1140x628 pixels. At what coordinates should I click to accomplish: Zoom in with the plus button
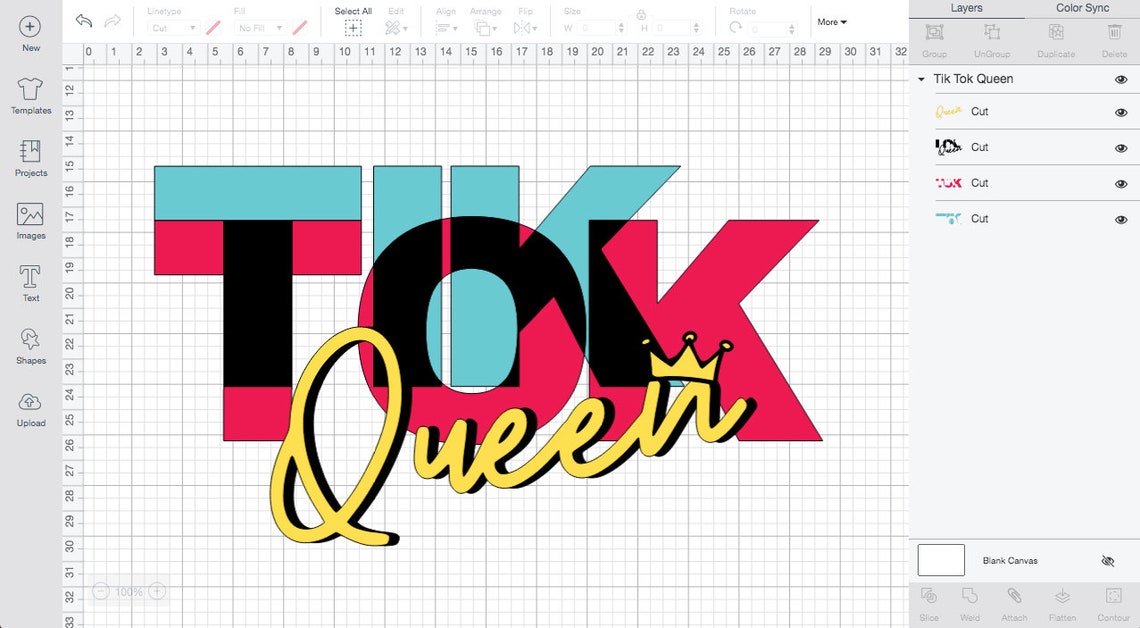[158, 592]
